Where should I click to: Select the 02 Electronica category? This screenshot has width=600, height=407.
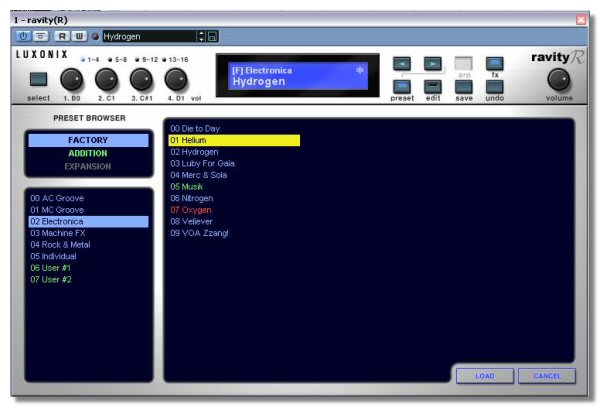[88, 221]
